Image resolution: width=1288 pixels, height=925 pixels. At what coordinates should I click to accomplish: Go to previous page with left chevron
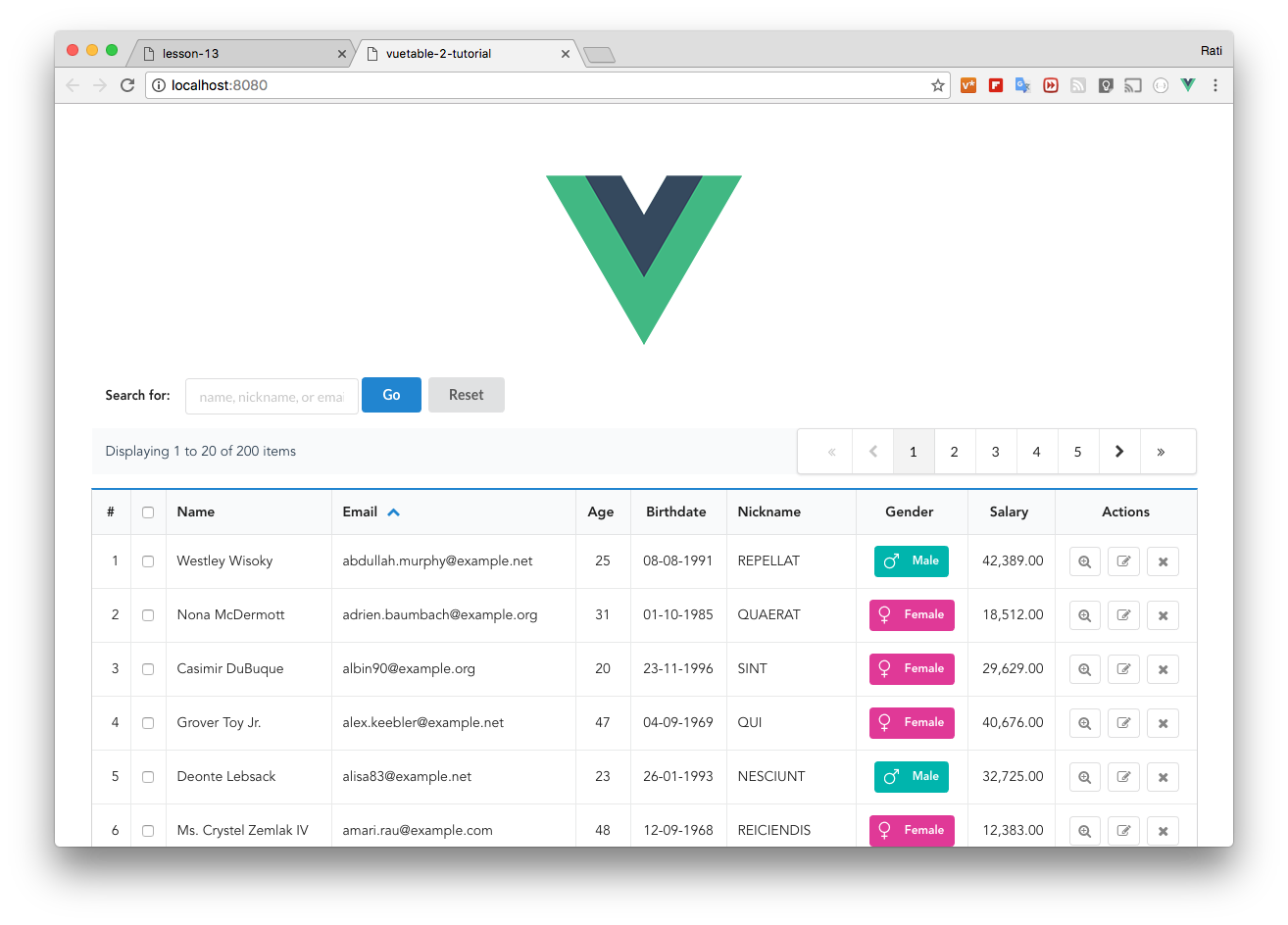872,452
